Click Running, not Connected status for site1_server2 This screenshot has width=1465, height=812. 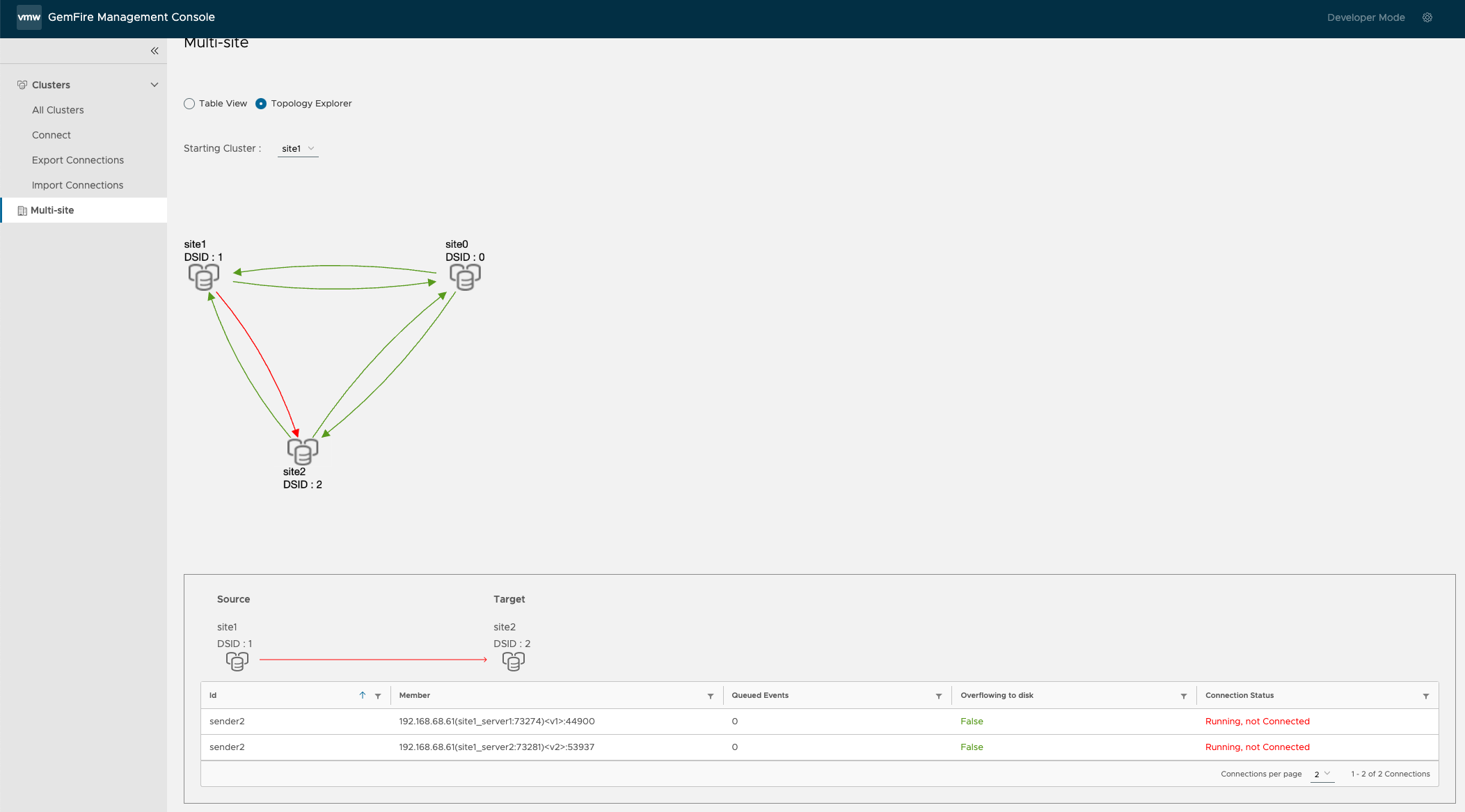1258,747
